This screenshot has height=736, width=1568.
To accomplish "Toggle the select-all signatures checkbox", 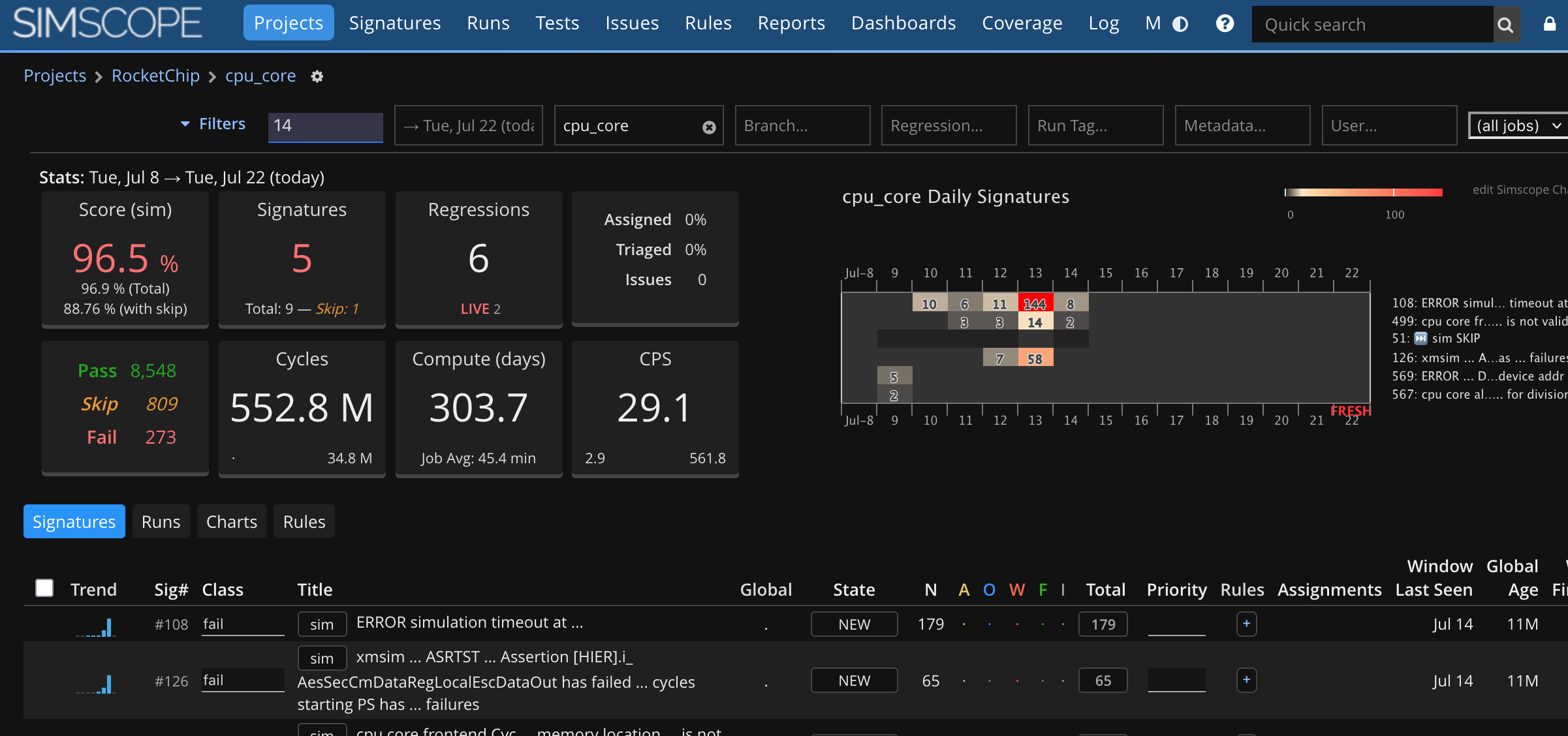I will coord(44,588).
